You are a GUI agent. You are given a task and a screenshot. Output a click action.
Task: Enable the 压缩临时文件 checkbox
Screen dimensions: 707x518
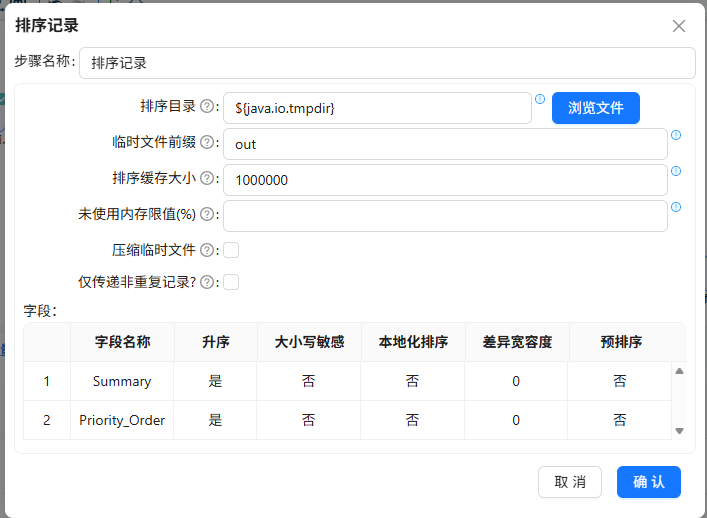pos(231,250)
